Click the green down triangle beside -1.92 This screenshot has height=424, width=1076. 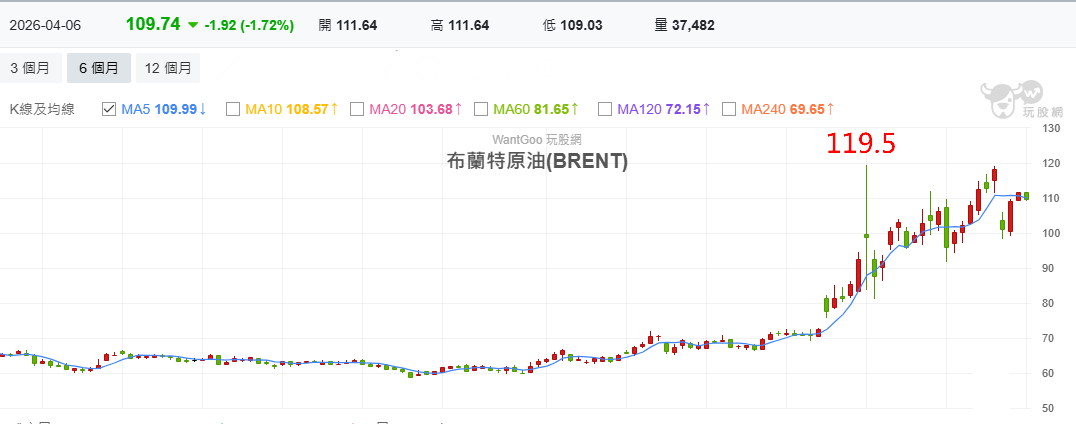tap(193, 25)
